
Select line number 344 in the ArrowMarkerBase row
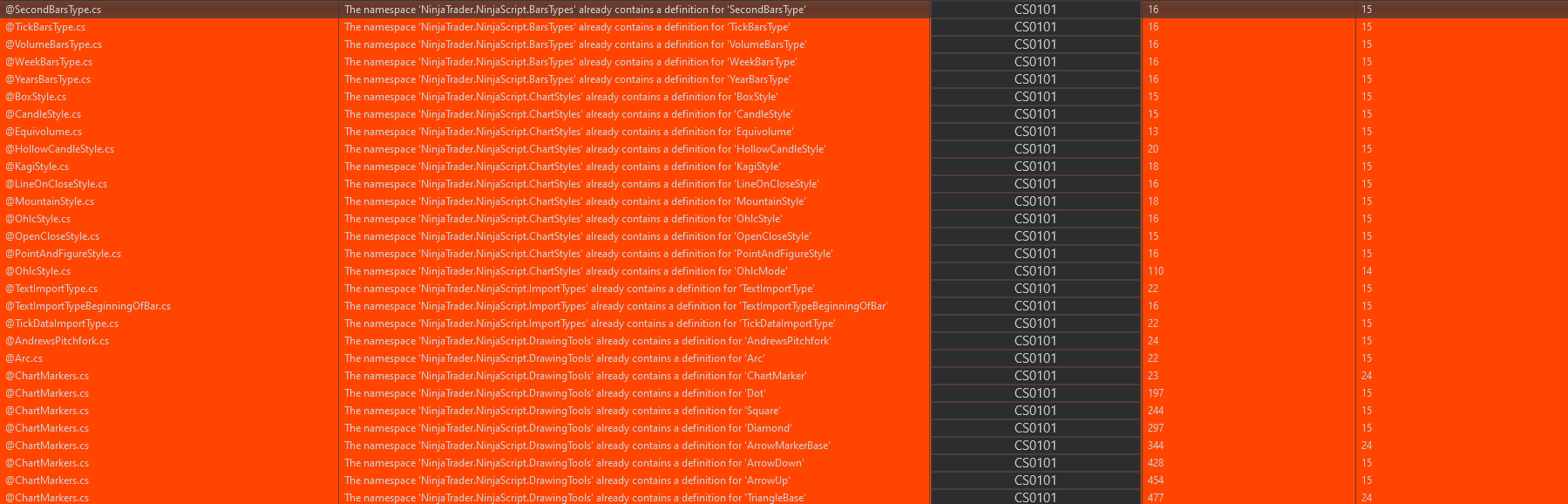(1156, 446)
